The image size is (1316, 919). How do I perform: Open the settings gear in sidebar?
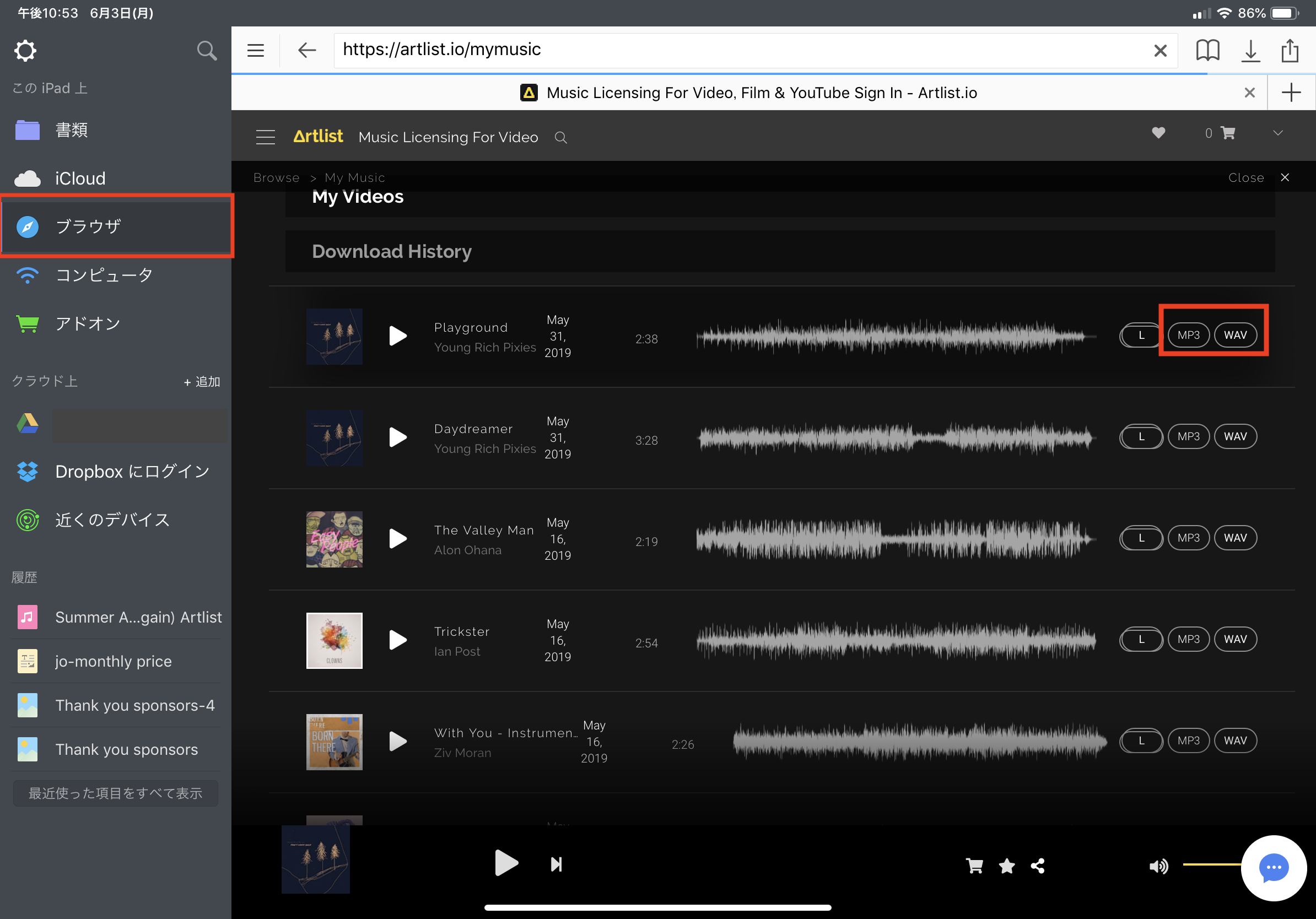coord(25,51)
